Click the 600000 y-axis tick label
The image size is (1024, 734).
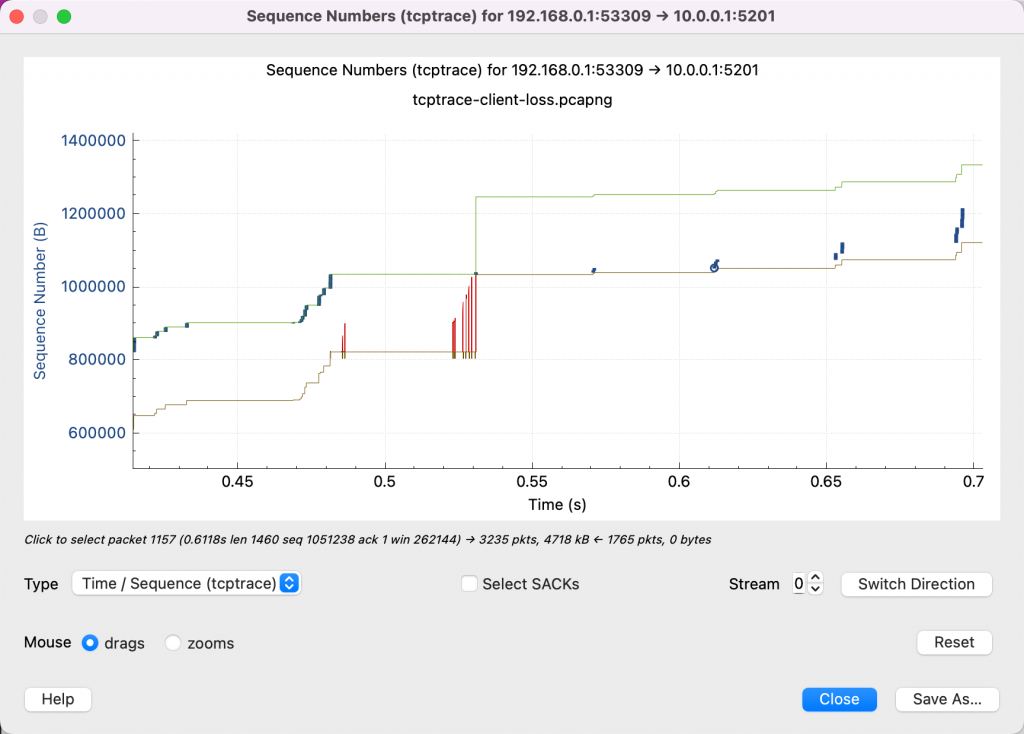tap(97, 433)
